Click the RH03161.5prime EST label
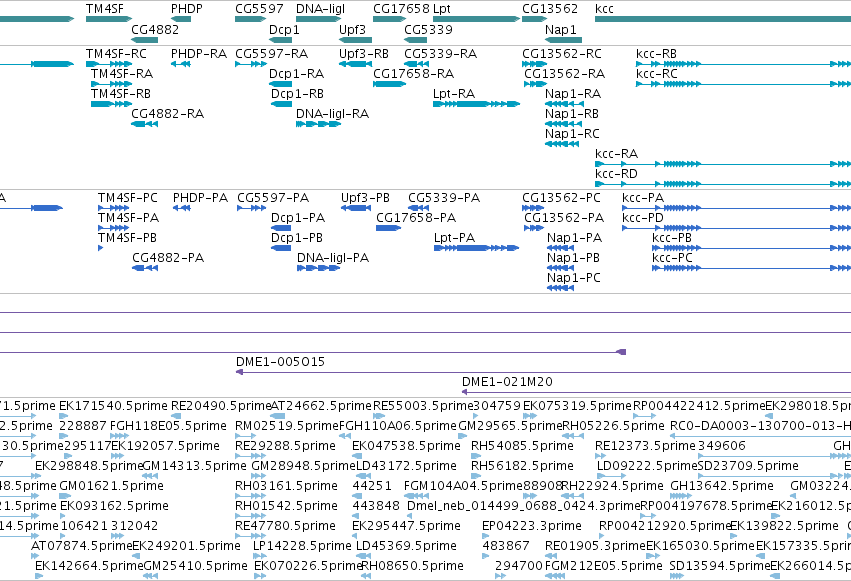The image size is (851, 581). click(286, 487)
